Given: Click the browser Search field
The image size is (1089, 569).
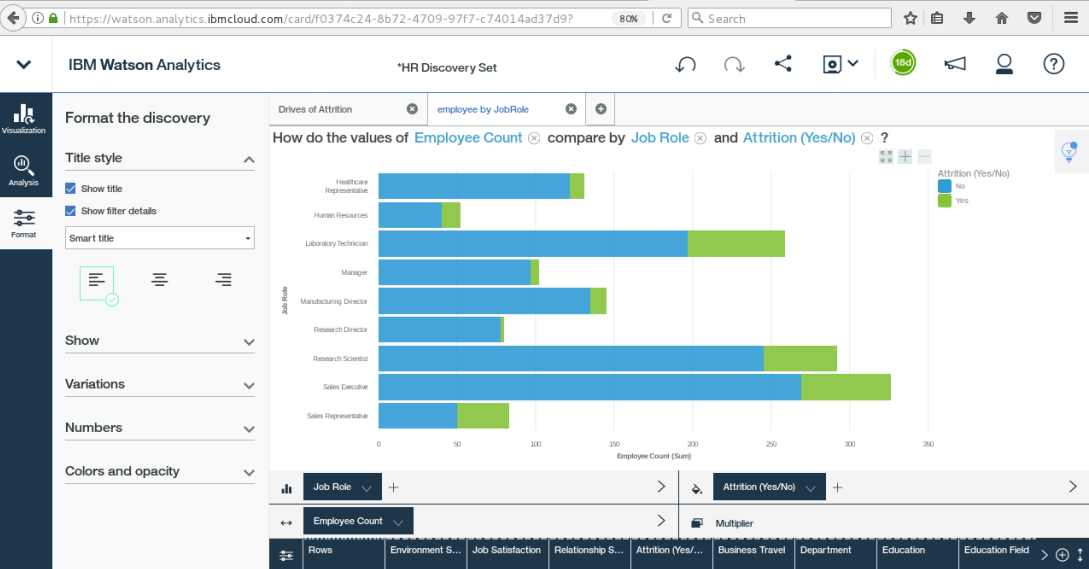Looking at the screenshot, I should [x=790, y=18].
